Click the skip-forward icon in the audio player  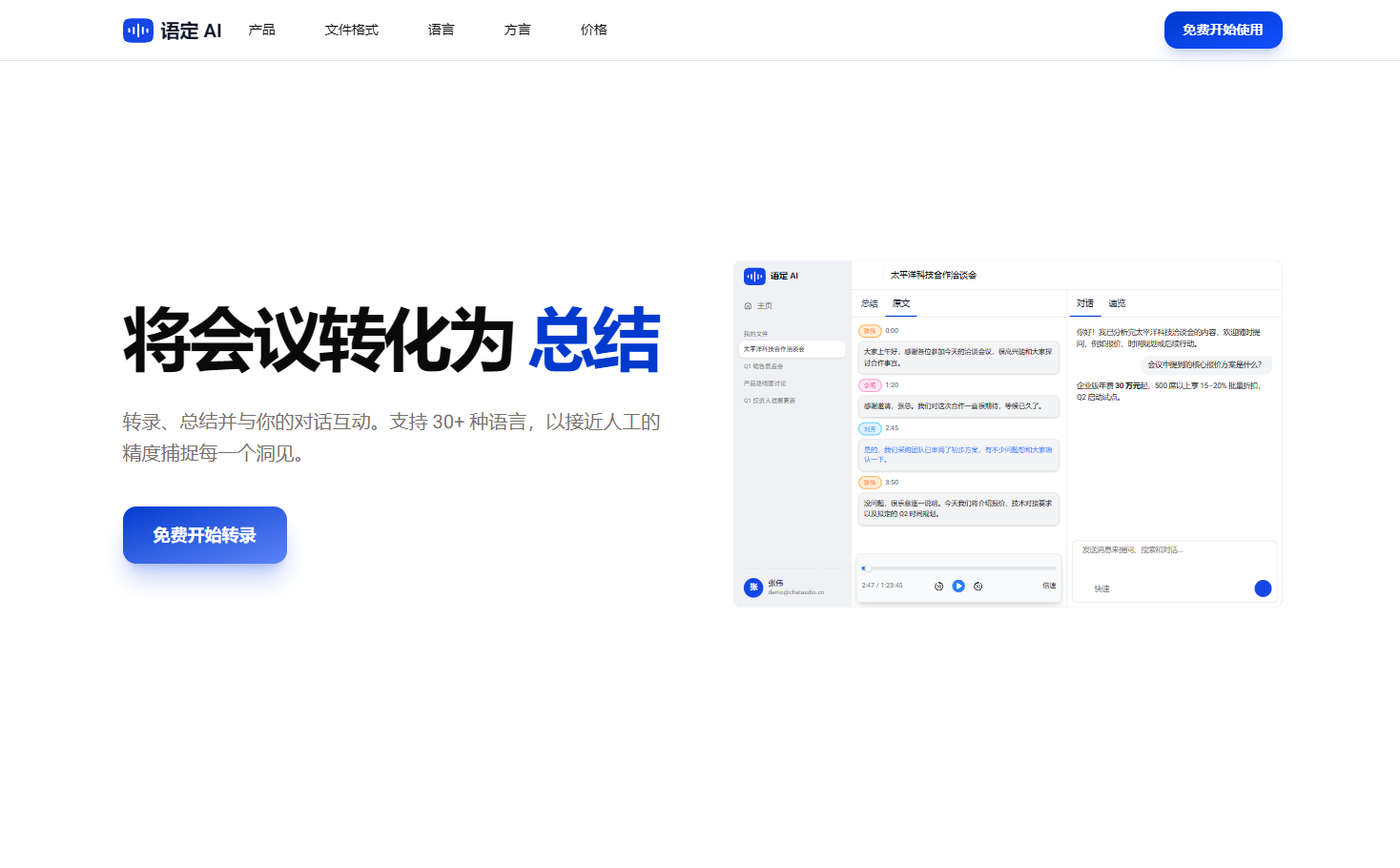click(978, 587)
